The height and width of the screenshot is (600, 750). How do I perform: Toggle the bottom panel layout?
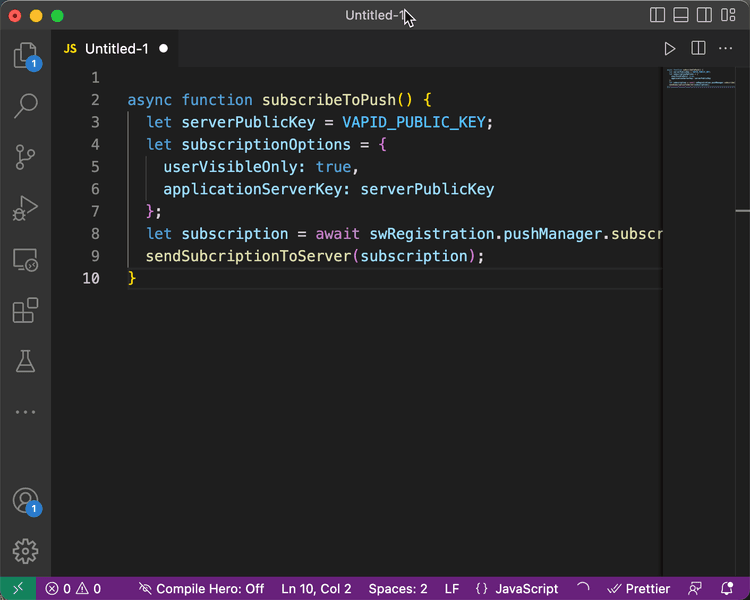coord(681,15)
